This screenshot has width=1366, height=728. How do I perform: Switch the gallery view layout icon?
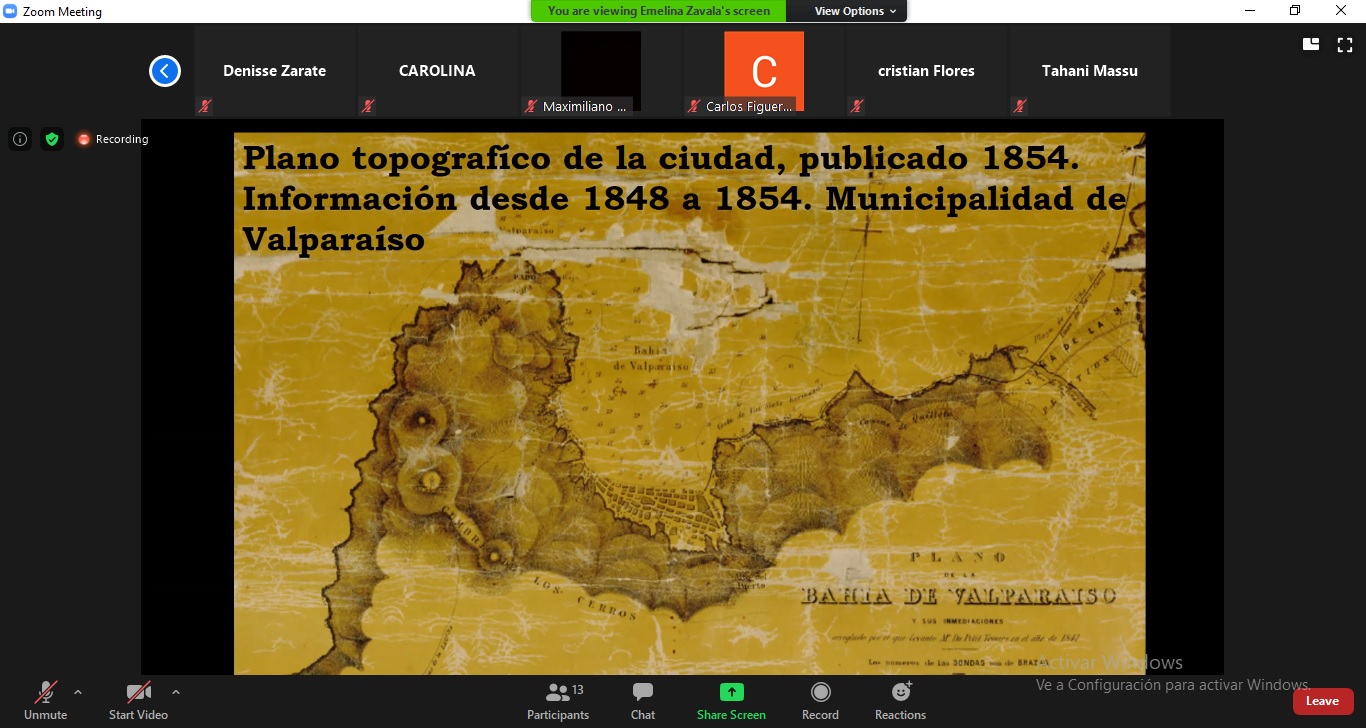tap(1311, 44)
